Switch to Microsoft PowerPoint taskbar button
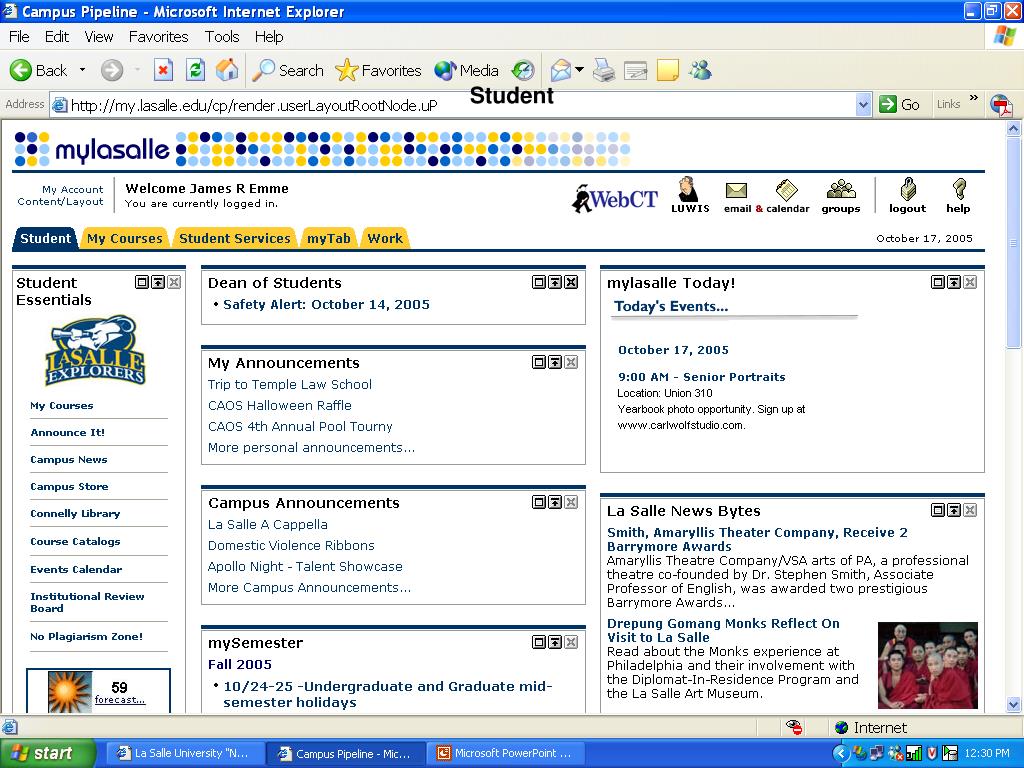This screenshot has height=768, width=1024. (505, 753)
